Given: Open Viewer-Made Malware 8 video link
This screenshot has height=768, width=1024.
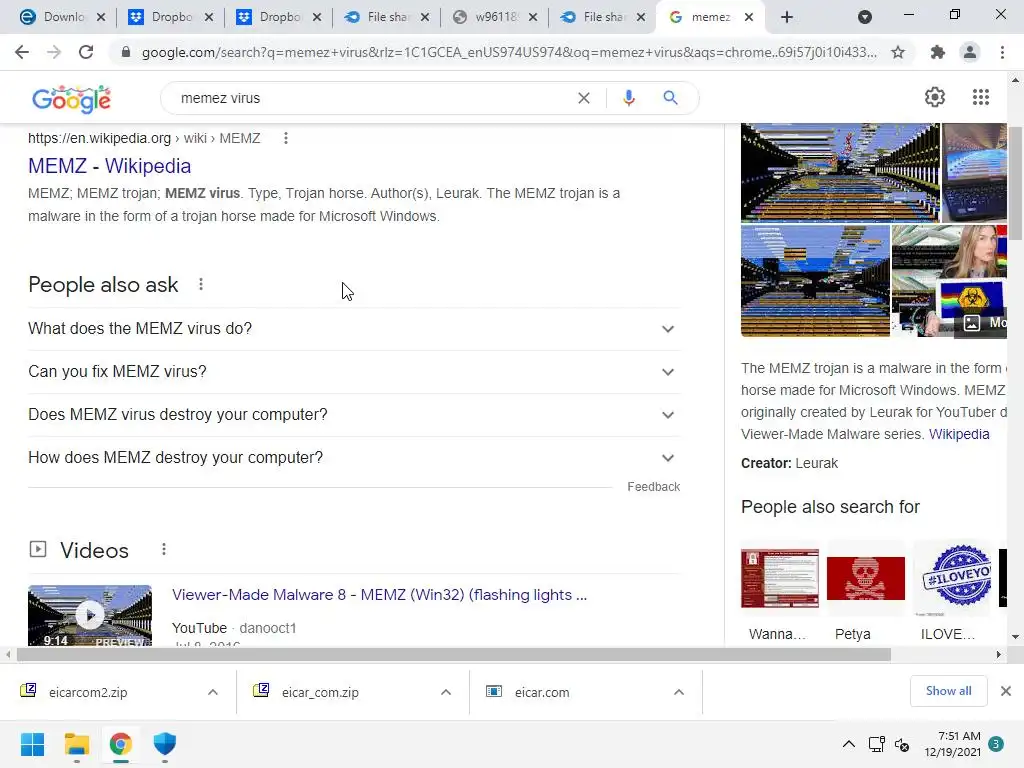Looking at the screenshot, I should tap(379, 595).
